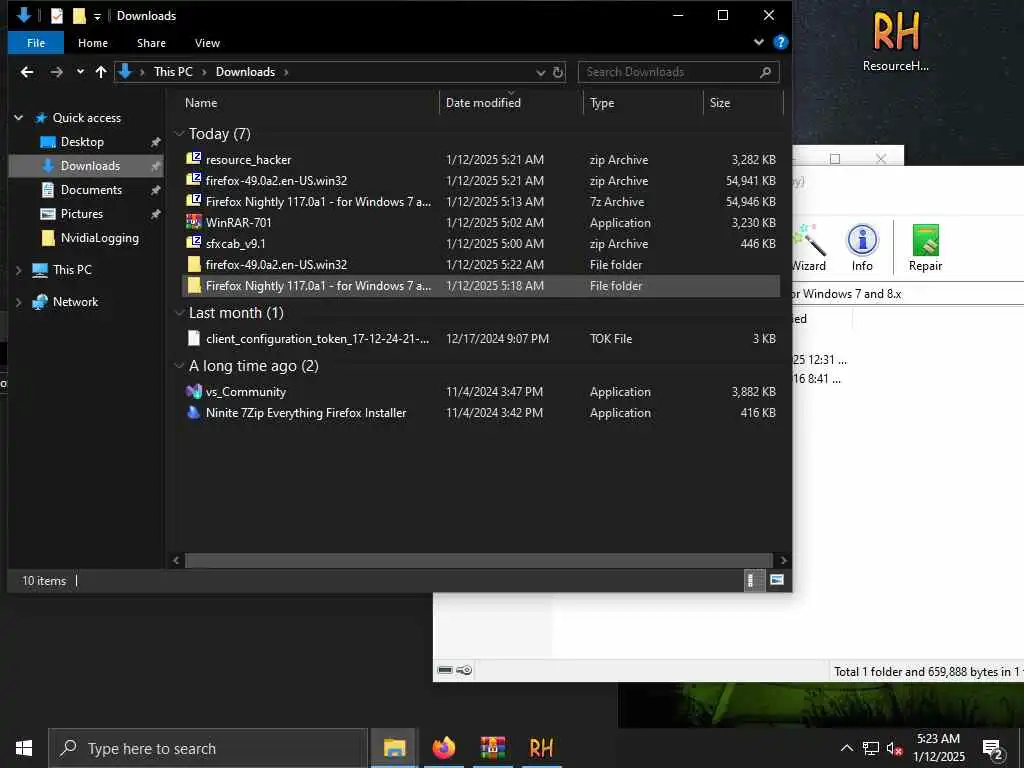
Task: Click the Back navigation arrow
Action: [x=27, y=72]
